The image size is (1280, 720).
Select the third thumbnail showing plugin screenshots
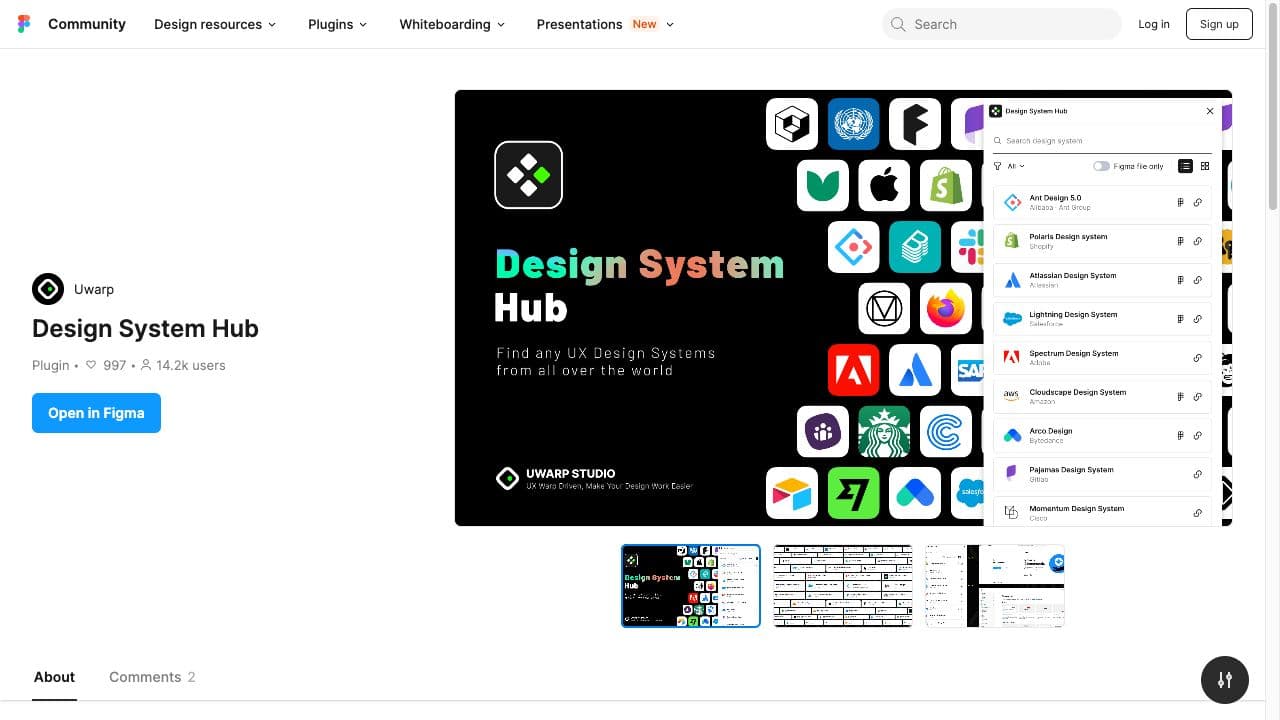pyautogui.click(x=995, y=586)
